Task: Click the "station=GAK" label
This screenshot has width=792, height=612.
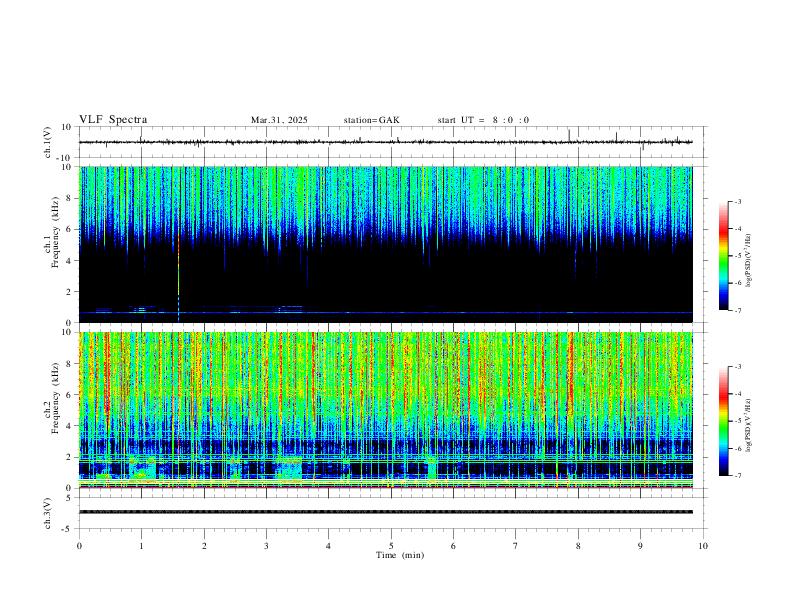Action: (x=371, y=120)
